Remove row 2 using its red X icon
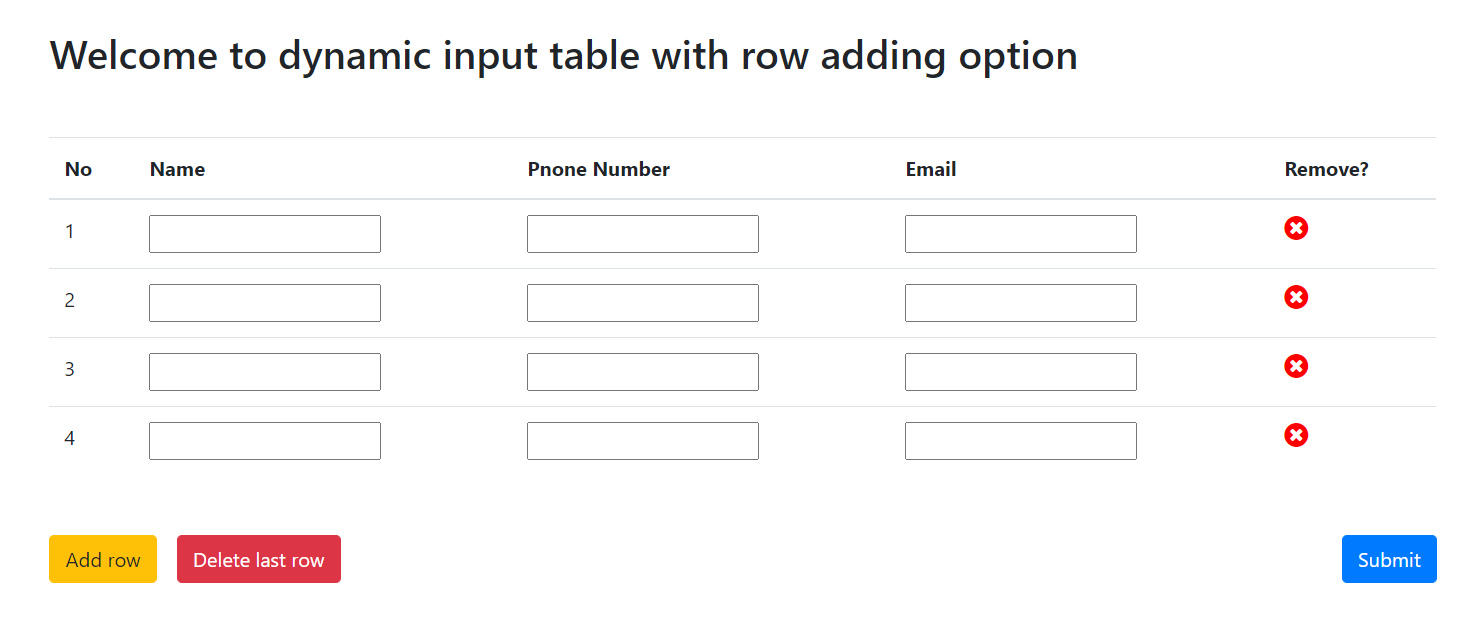Viewport: 1467px width, 627px height. point(1296,298)
